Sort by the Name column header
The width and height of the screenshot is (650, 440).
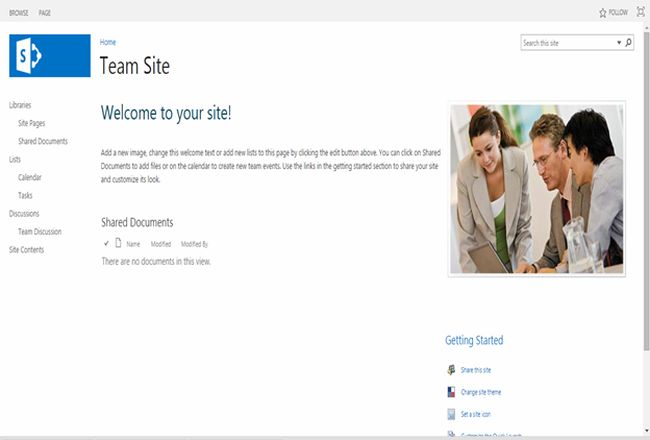133,244
